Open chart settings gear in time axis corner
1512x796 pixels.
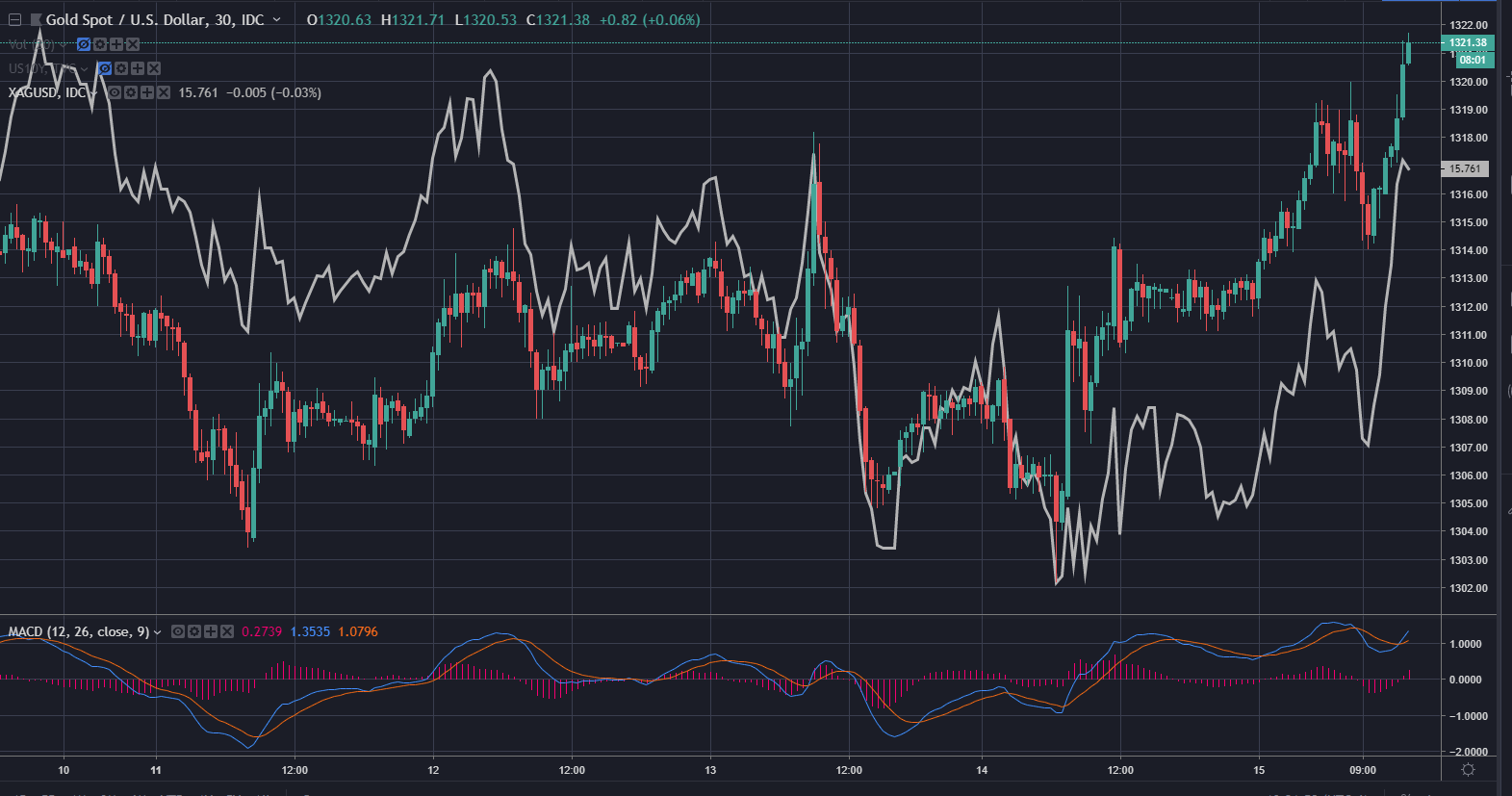point(1468,769)
